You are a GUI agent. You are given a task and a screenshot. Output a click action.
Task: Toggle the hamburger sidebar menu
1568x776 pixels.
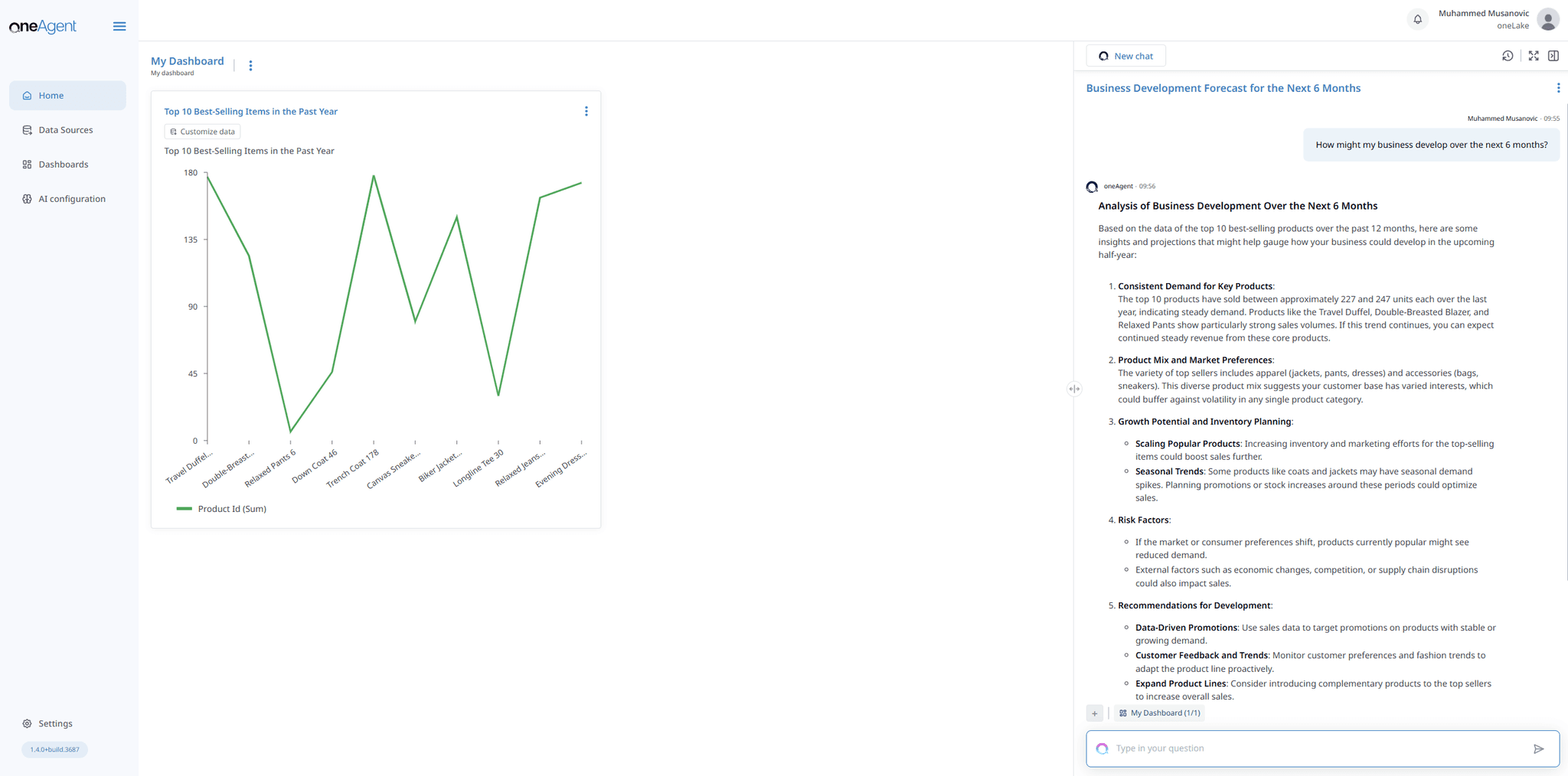pos(119,26)
